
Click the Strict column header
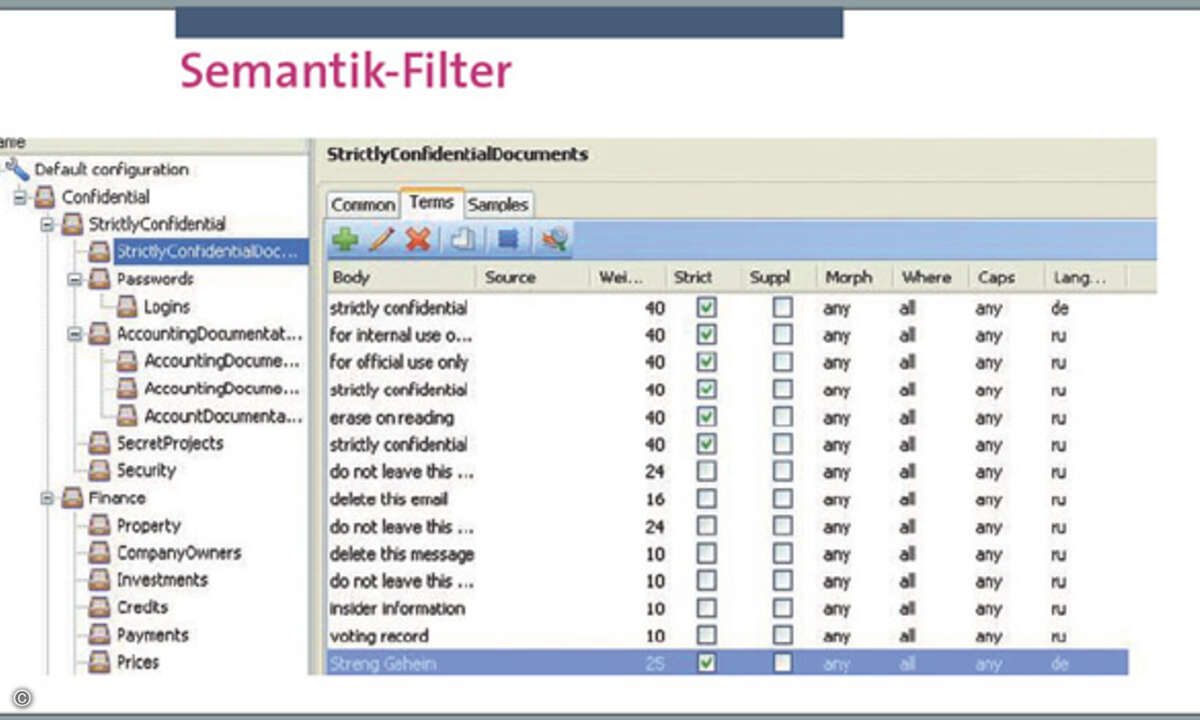click(702, 277)
